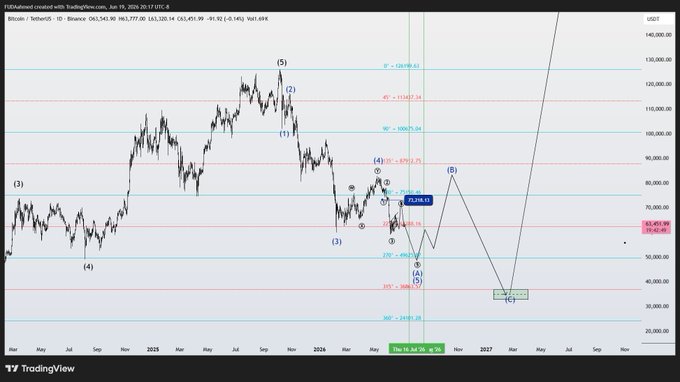
Task: Click the 2026 year label on time axis
Action: [x=319, y=349]
